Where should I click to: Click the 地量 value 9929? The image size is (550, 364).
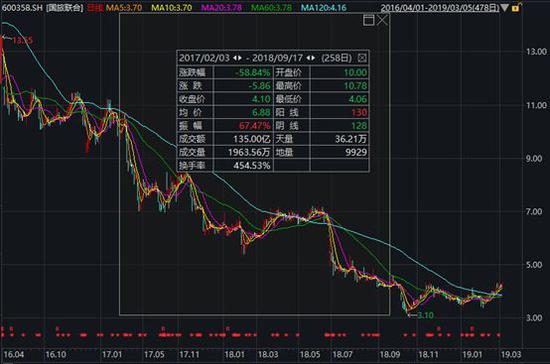[356, 152]
